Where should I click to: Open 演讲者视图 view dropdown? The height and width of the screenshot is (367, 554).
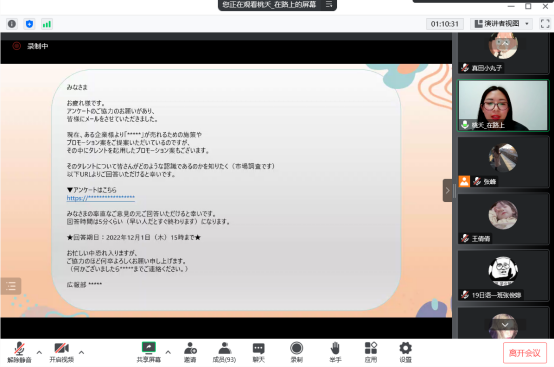pos(502,24)
